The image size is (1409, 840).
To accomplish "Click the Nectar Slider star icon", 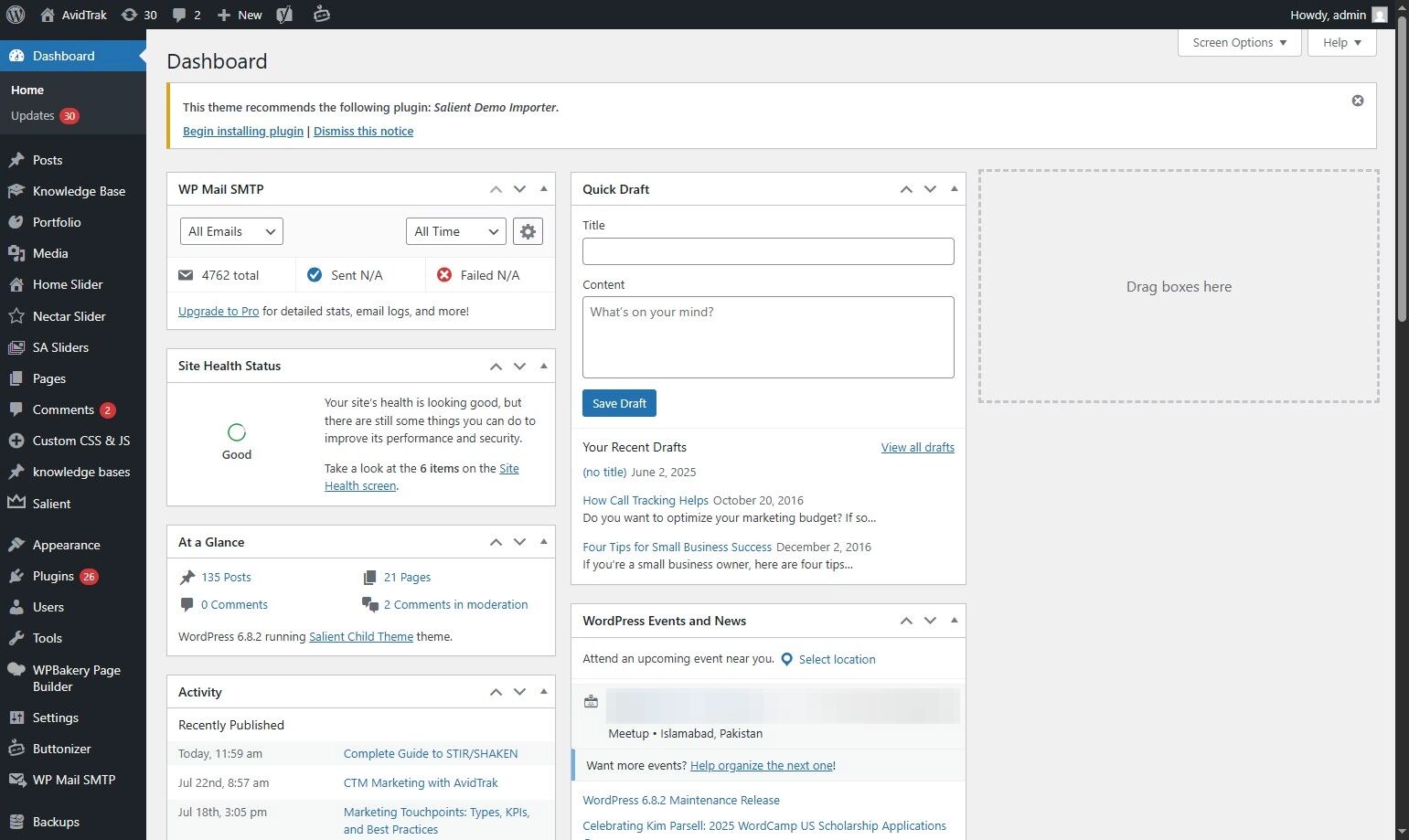I will click(16, 316).
